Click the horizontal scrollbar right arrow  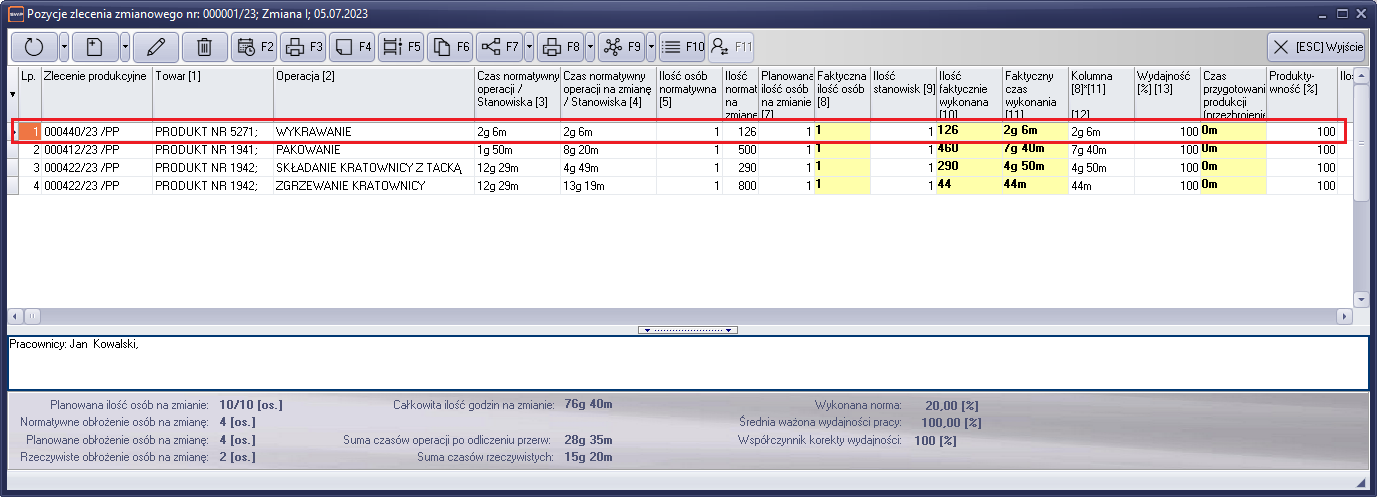pos(1343,316)
